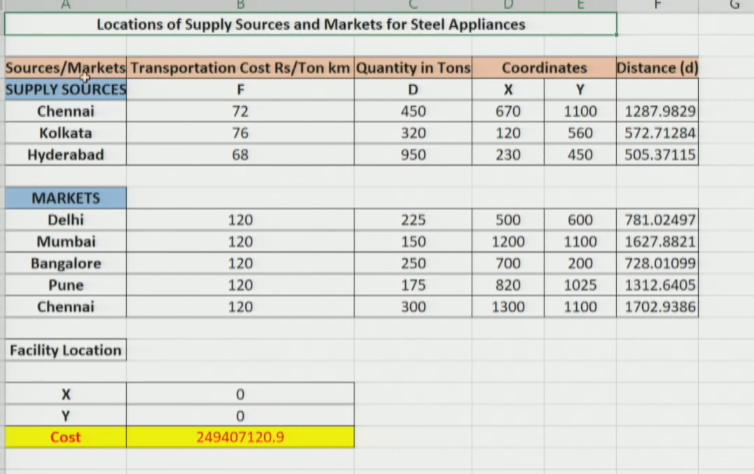The width and height of the screenshot is (754, 474).
Task: Click the X coordinate value 670
Action: [508, 112]
